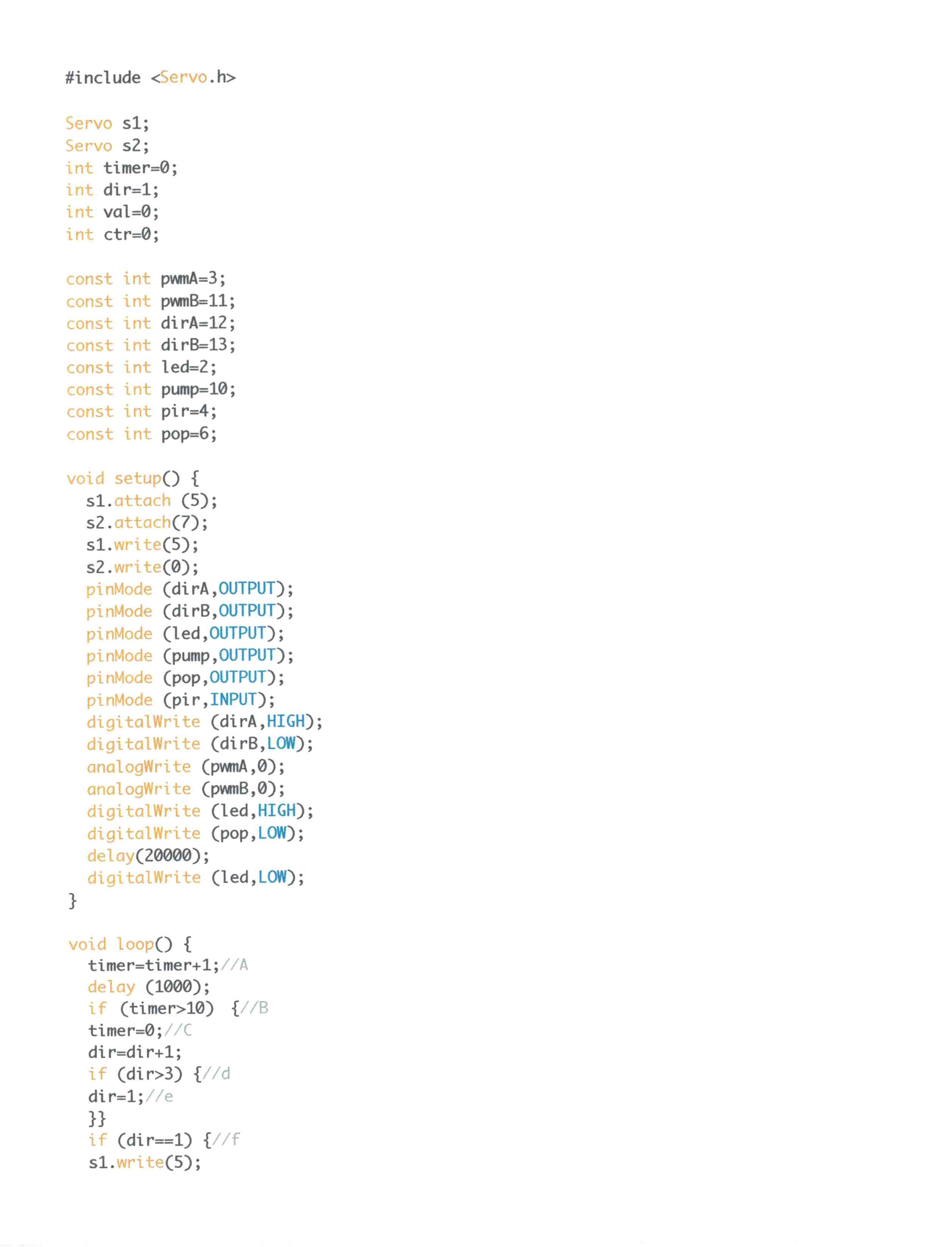This screenshot has width=952, height=1247.
Task: Select 'const int pir=4;' line
Action: click(141, 412)
